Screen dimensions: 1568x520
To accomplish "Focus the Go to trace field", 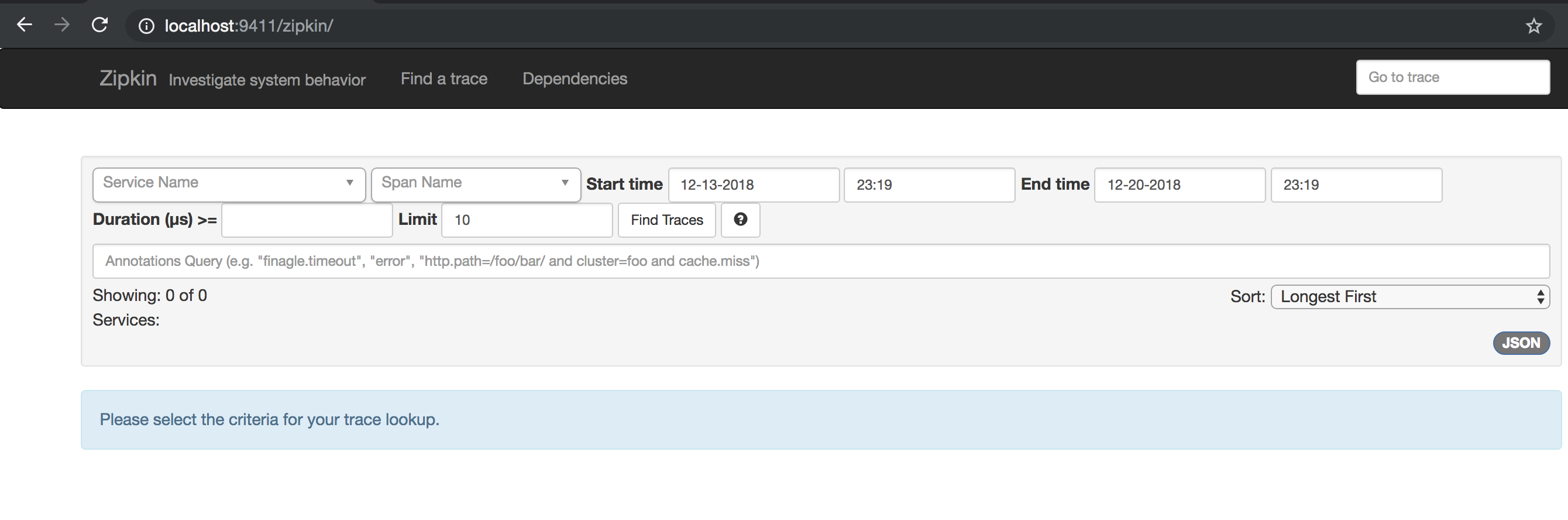I will click(1452, 77).
